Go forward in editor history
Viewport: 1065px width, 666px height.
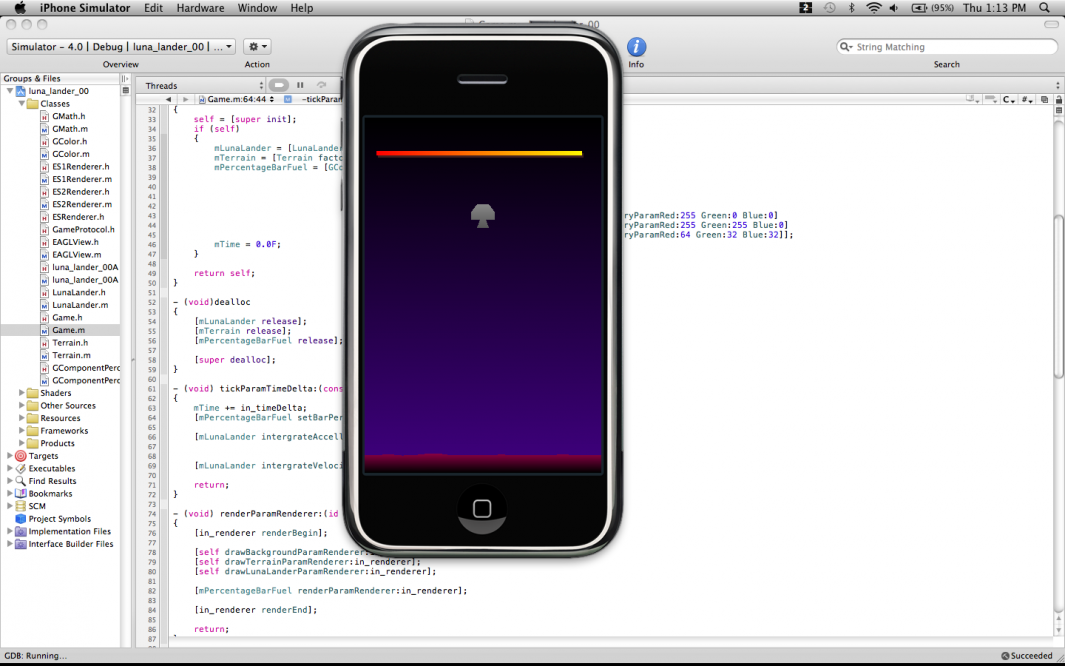tap(185, 99)
